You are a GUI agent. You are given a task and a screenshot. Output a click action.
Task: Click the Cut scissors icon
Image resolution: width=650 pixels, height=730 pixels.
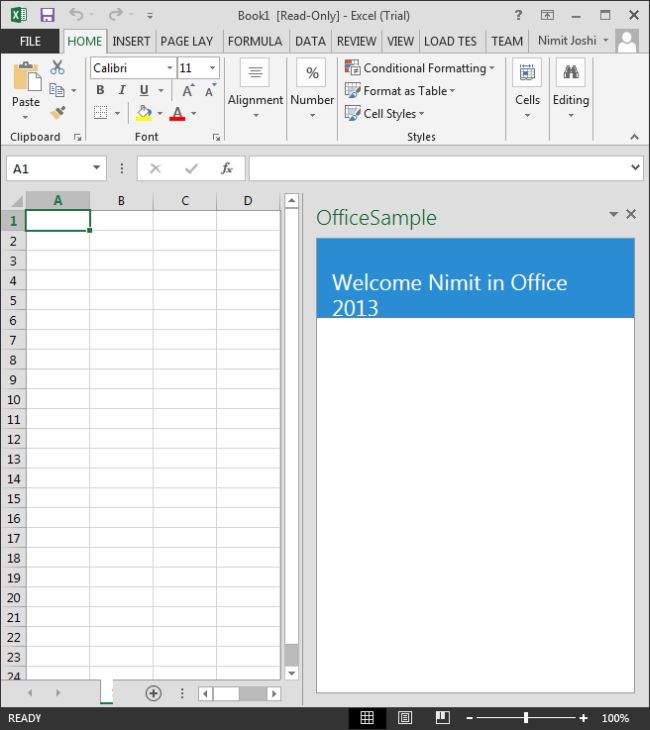(57, 68)
